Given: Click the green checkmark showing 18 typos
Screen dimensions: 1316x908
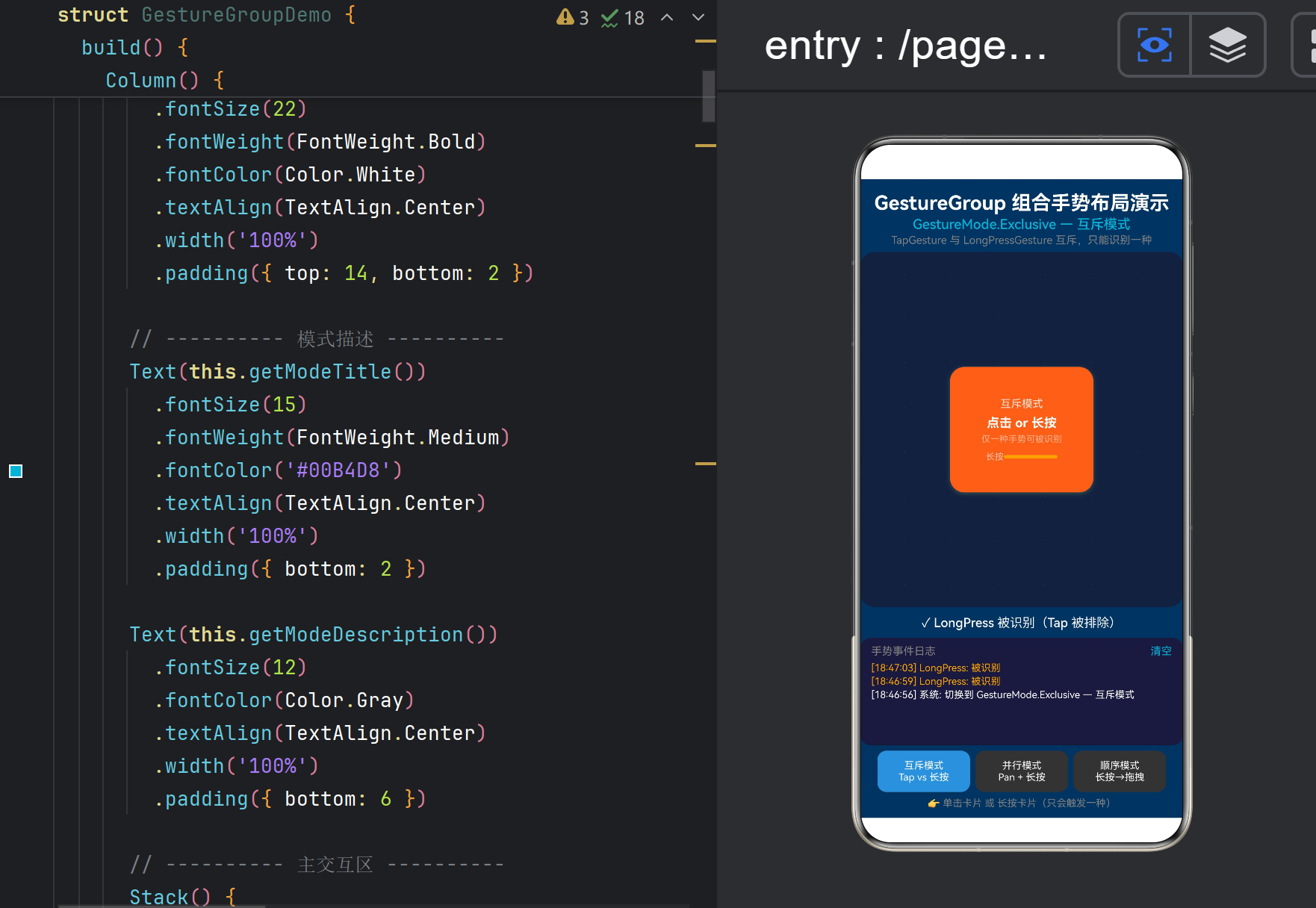Looking at the screenshot, I should click(x=623, y=17).
